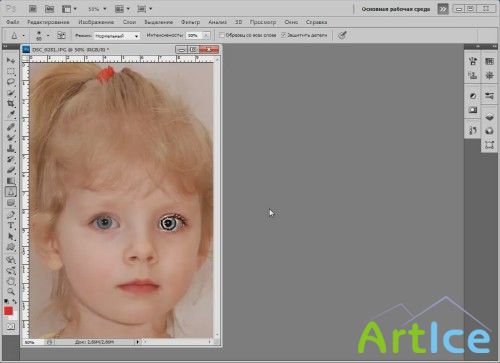
Task: Open the Arrange Documents dropdown
Action: [x=122, y=9]
